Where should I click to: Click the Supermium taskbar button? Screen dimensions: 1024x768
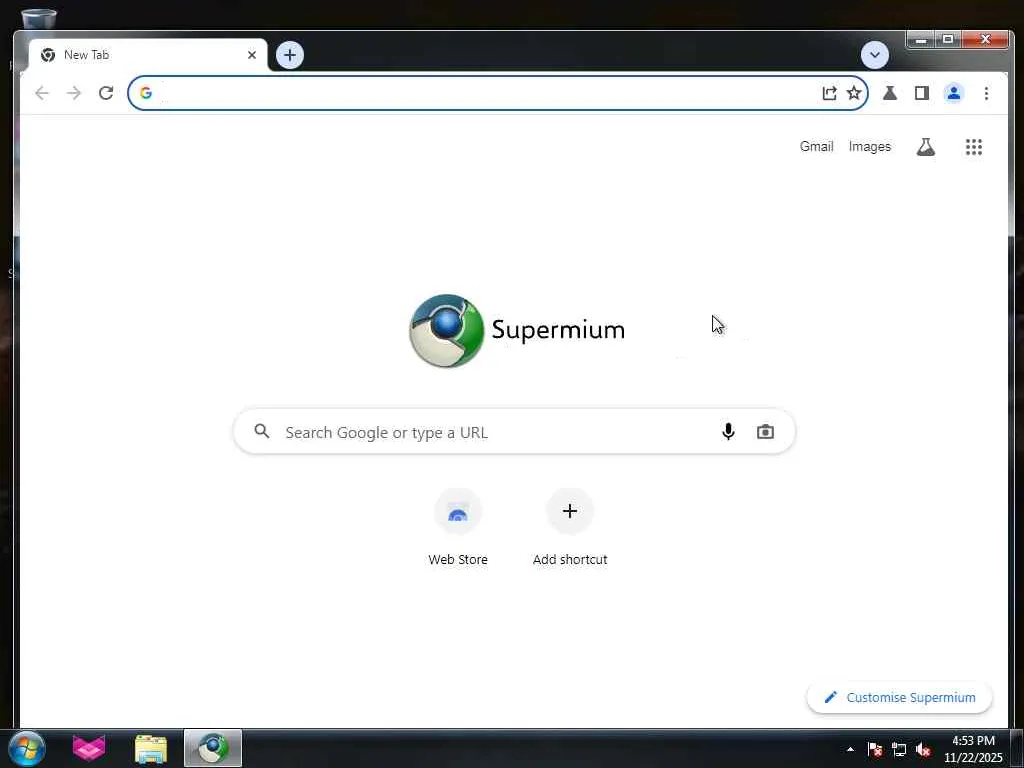pyautogui.click(x=213, y=748)
